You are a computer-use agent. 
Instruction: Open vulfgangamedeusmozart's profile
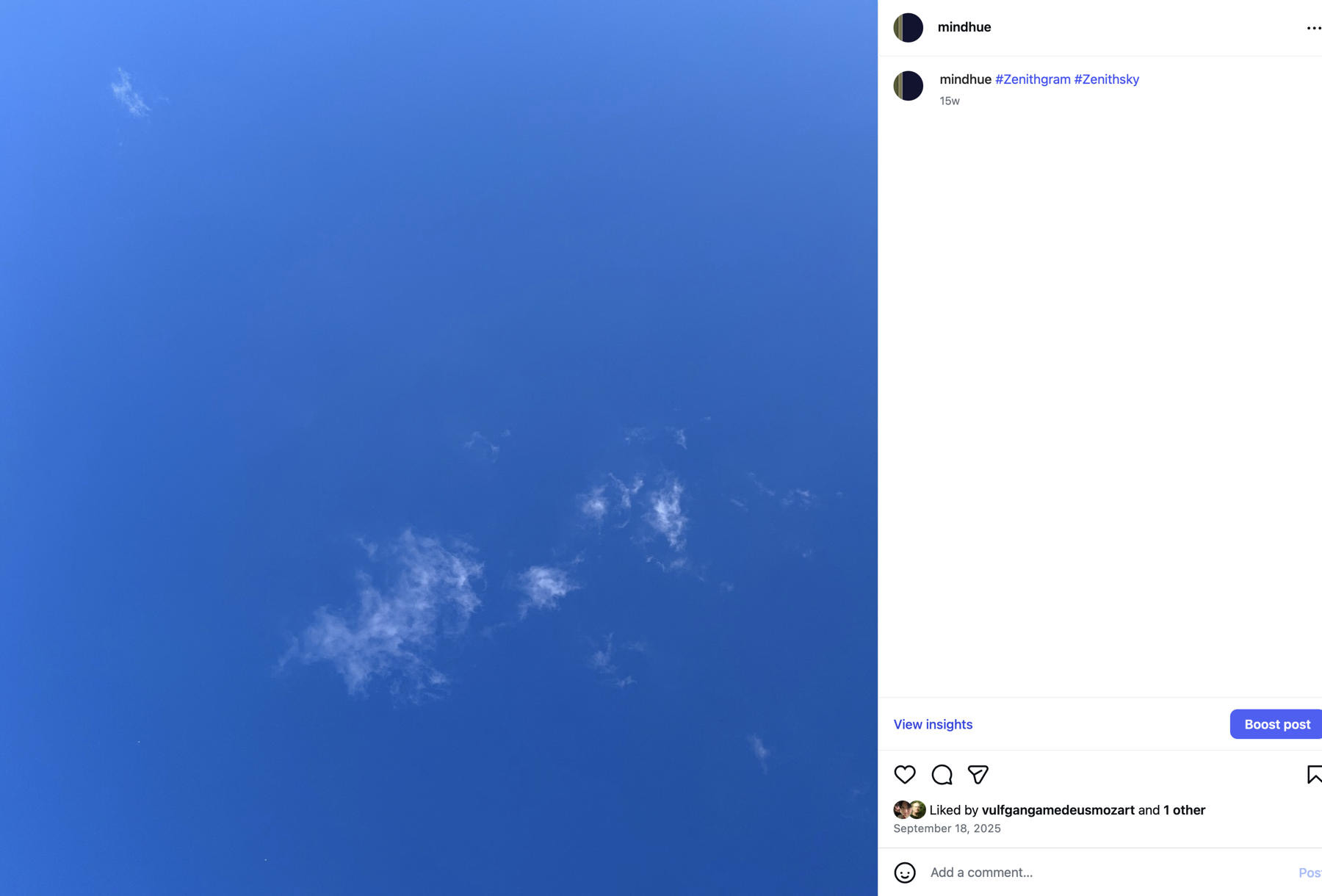pyautogui.click(x=1058, y=810)
